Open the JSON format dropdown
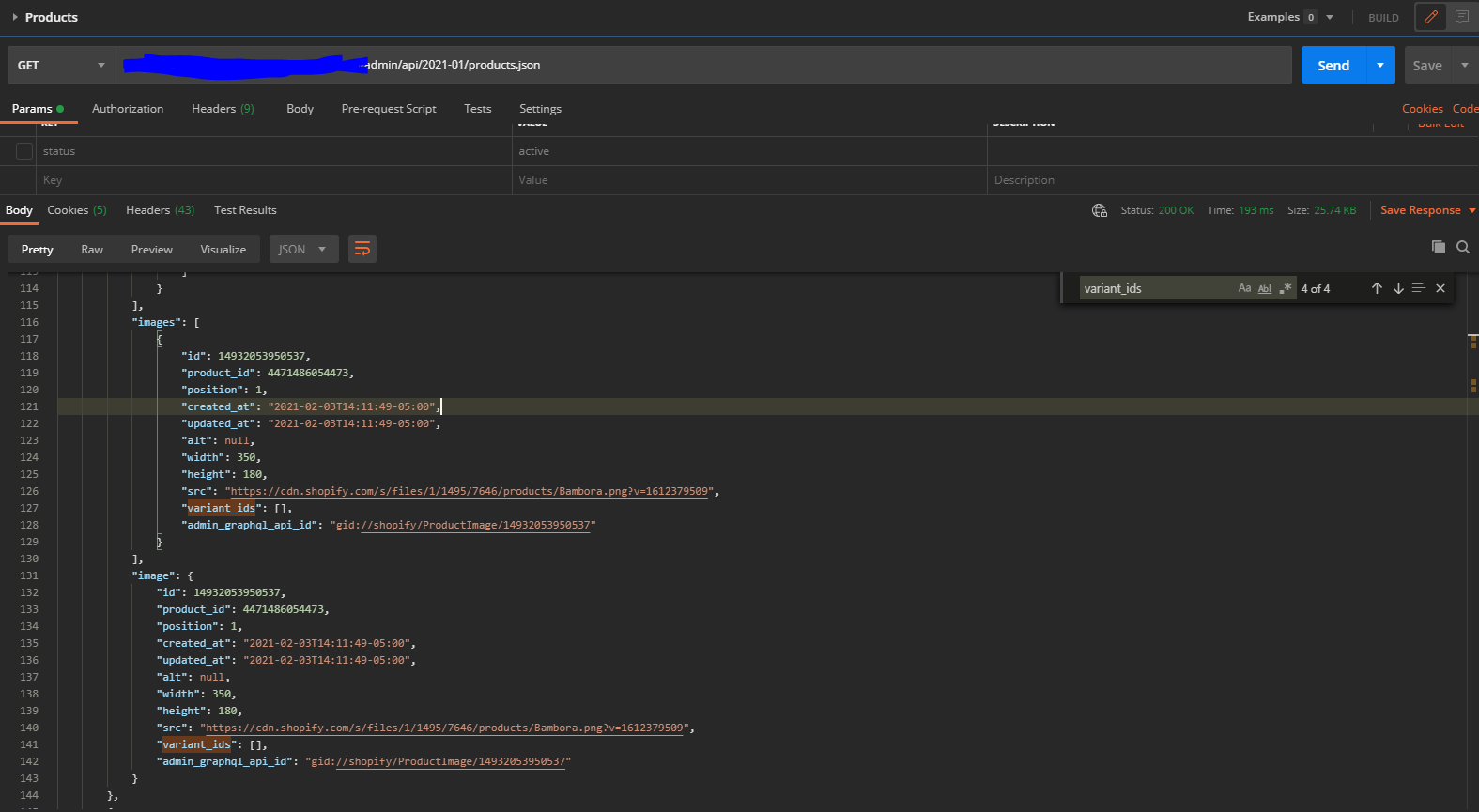 pyautogui.click(x=303, y=249)
